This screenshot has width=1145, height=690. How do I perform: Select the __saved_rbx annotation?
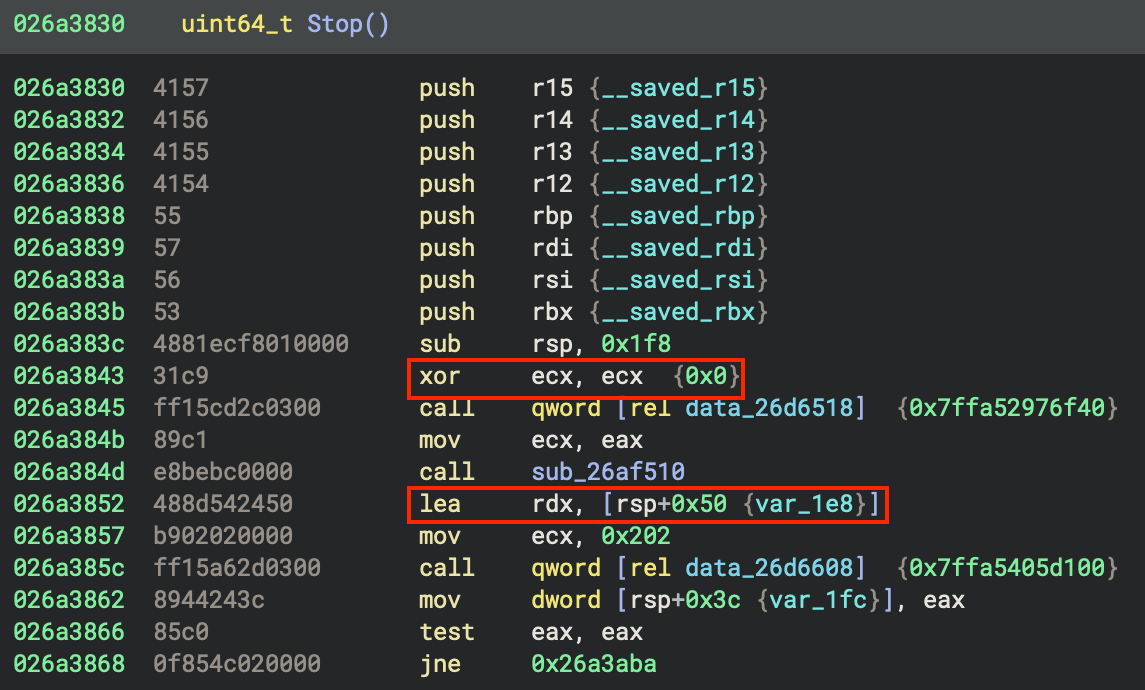pos(678,312)
